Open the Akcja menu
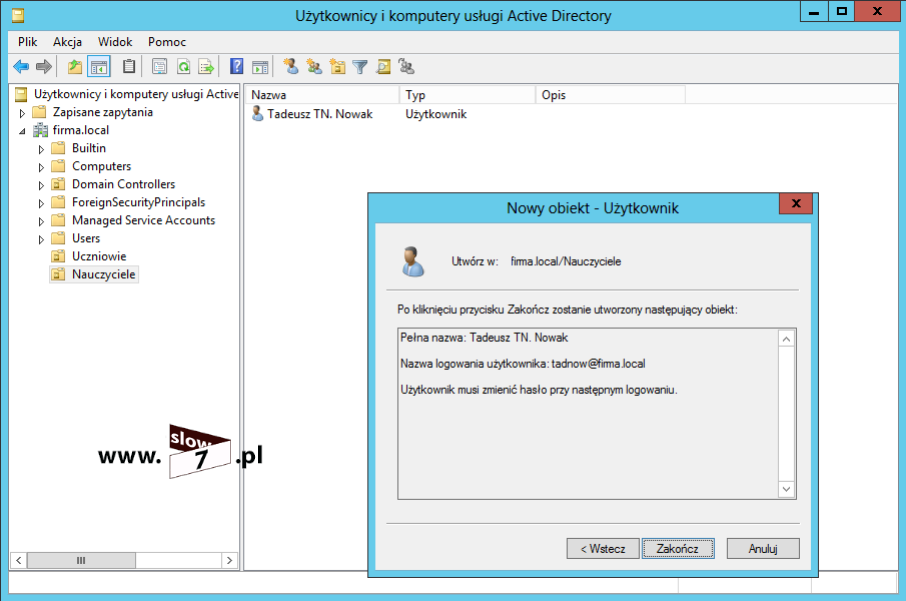Image resolution: width=906 pixels, height=601 pixels. (67, 42)
